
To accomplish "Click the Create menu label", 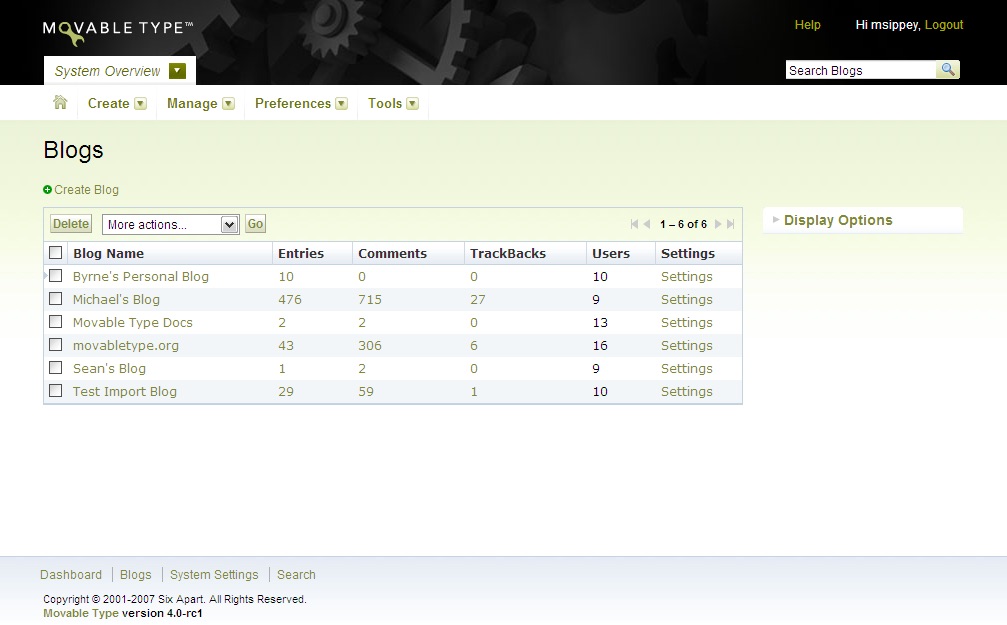I will [x=109, y=103].
